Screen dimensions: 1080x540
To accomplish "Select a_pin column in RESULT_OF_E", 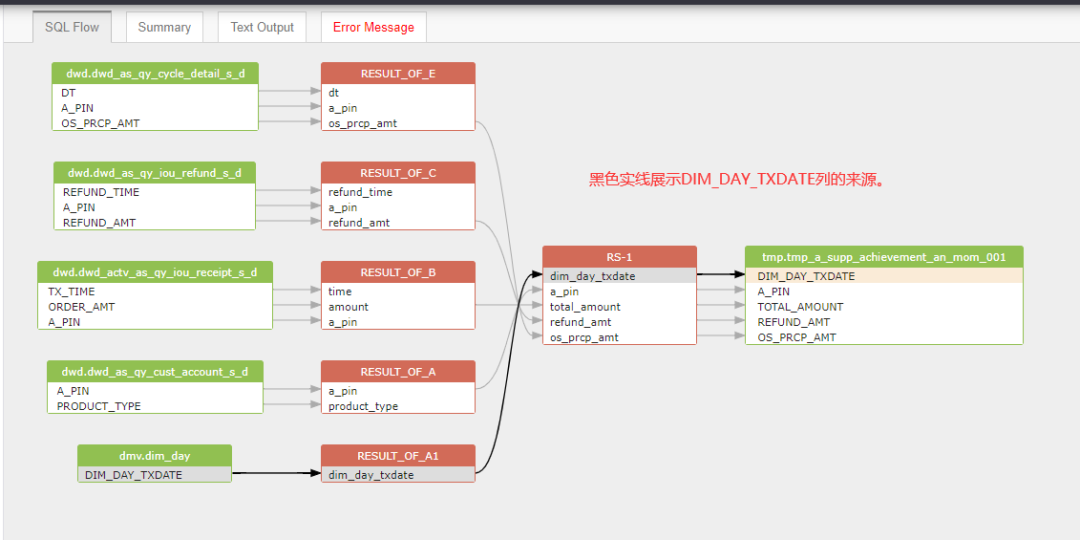I will point(398,107).
